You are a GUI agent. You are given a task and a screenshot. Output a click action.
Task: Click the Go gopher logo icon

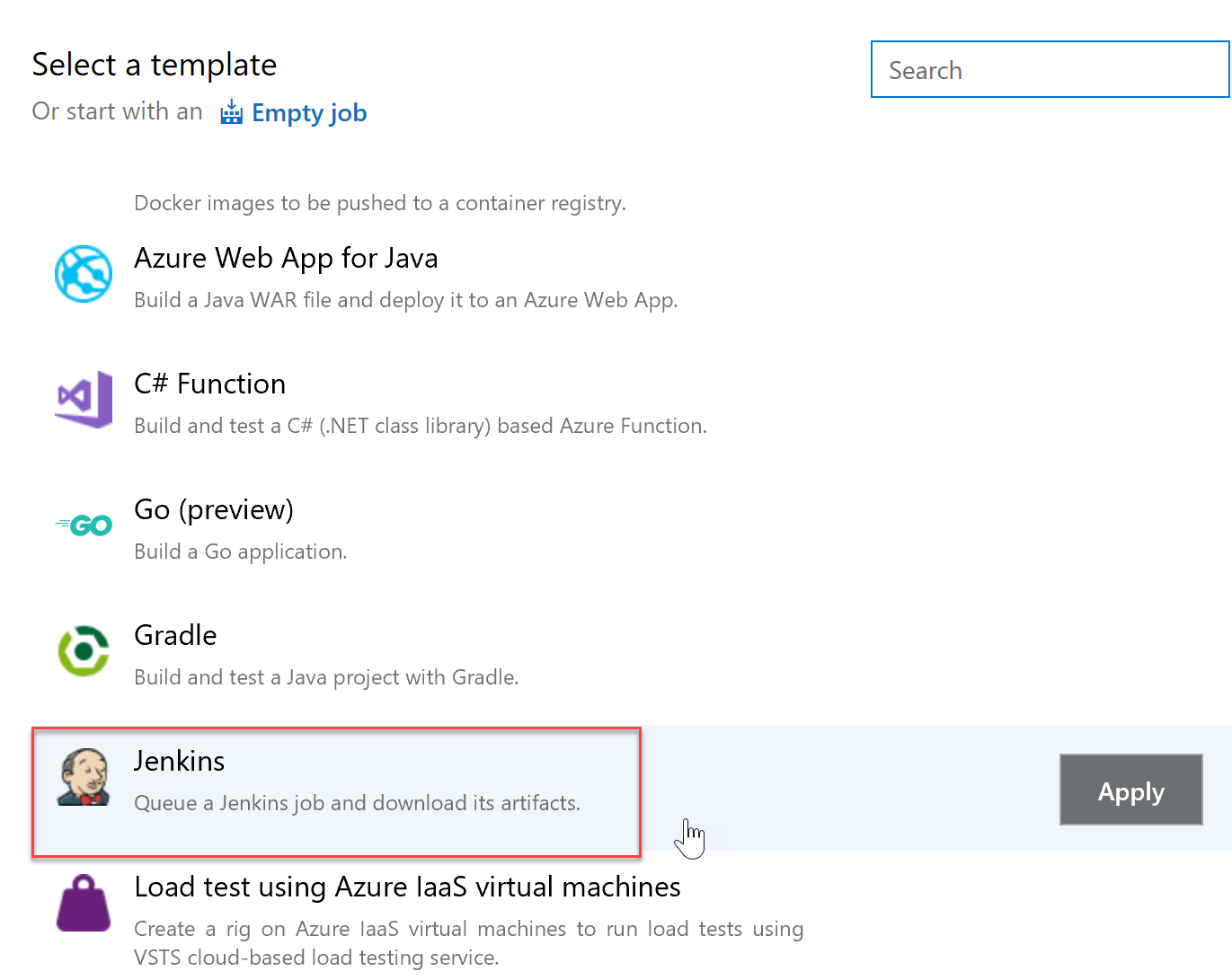point(84,525)
